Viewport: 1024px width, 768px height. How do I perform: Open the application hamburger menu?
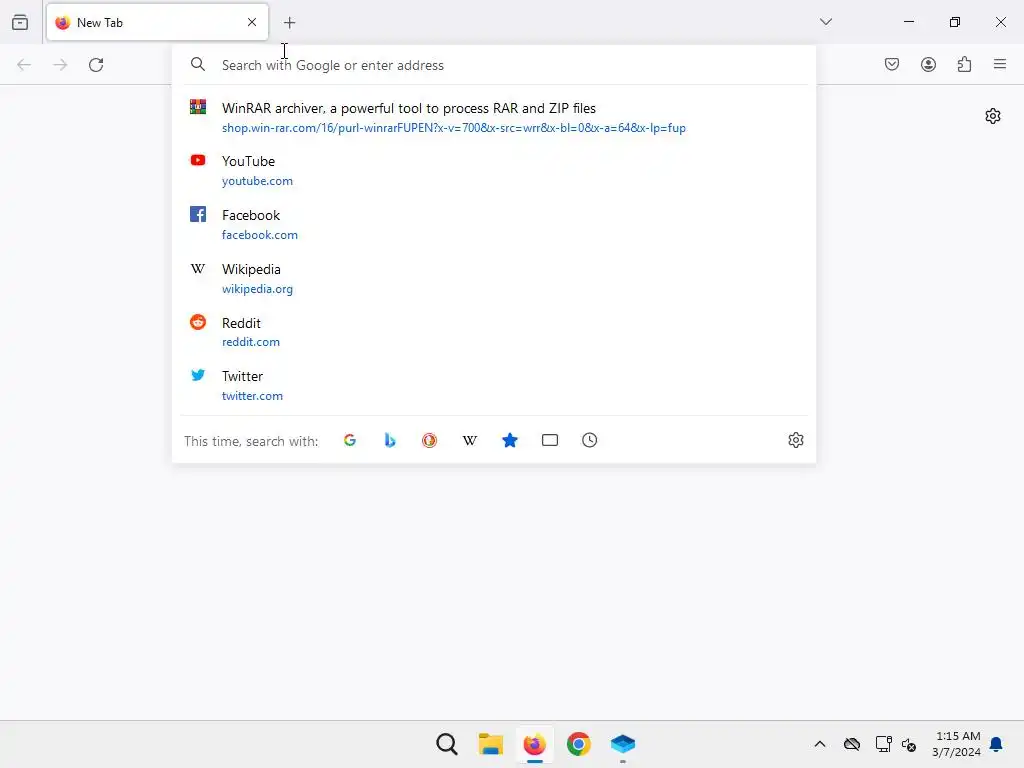click(1000, 64)
